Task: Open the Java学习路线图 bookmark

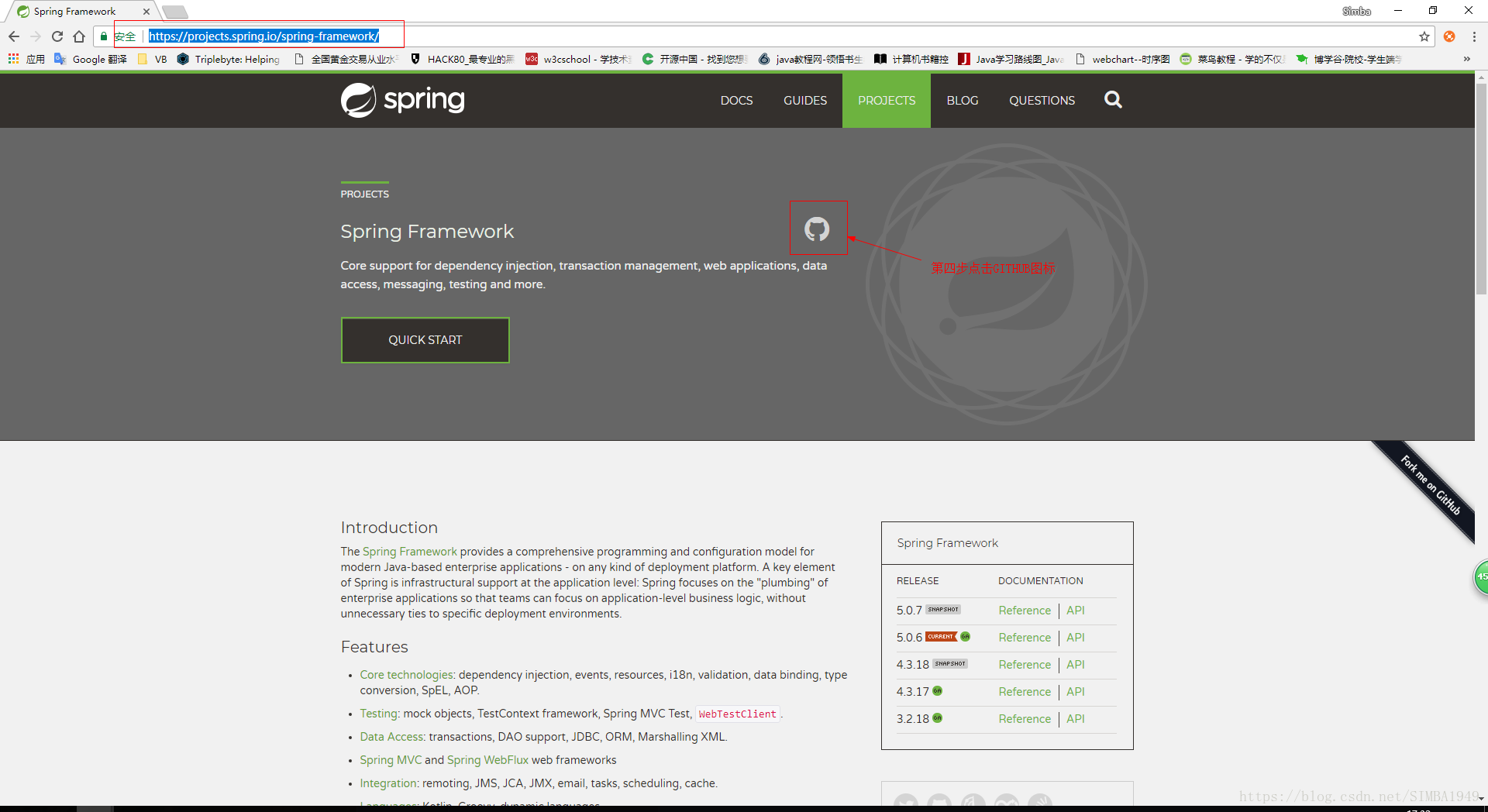Action: (1011, 59)
